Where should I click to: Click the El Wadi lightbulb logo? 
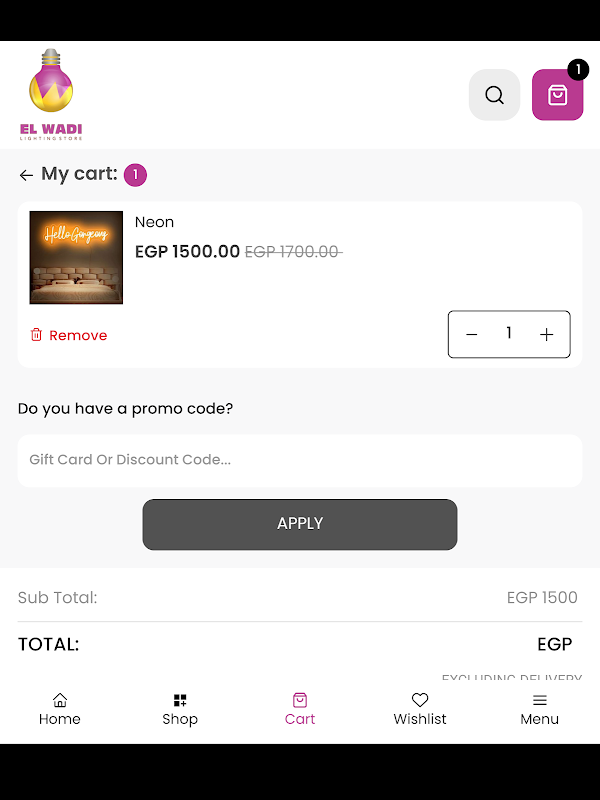coord(51,93)
